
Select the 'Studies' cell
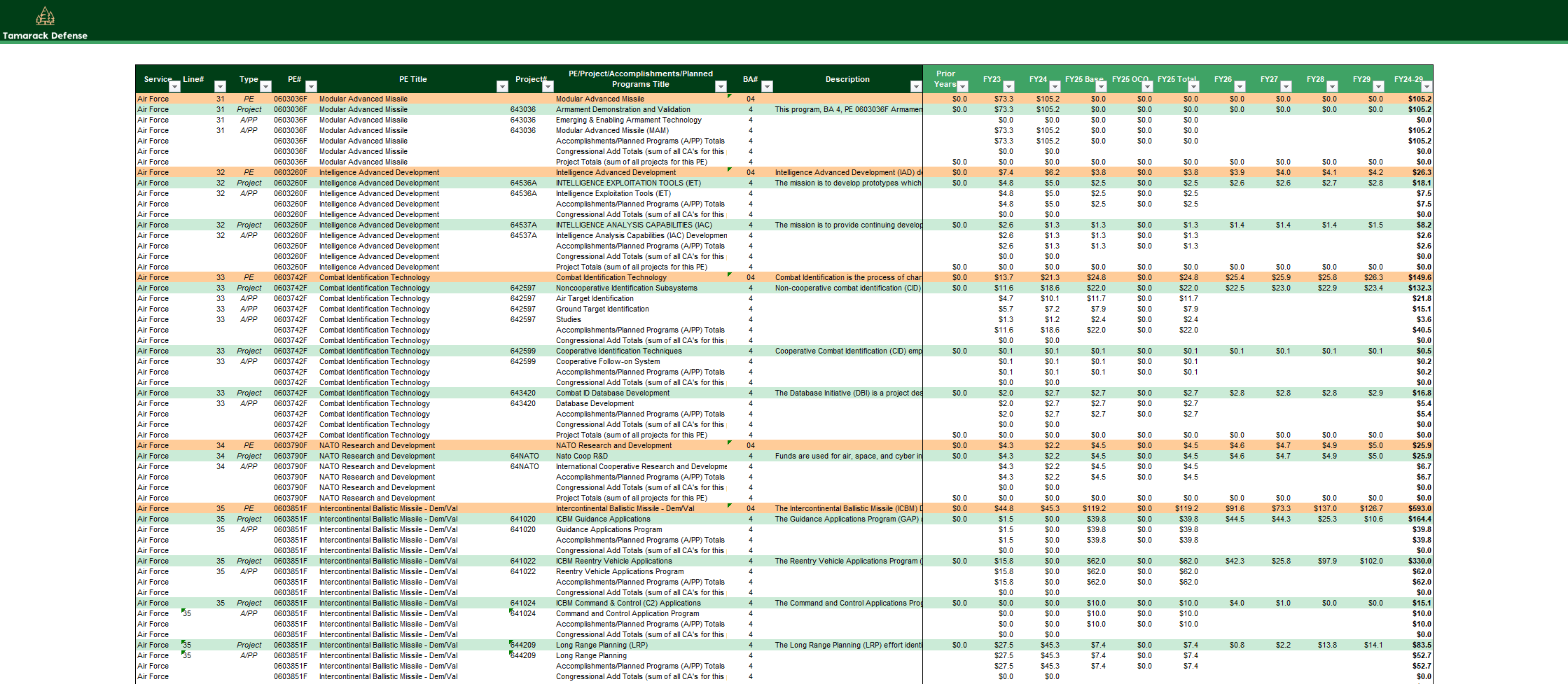pos(641,319)
